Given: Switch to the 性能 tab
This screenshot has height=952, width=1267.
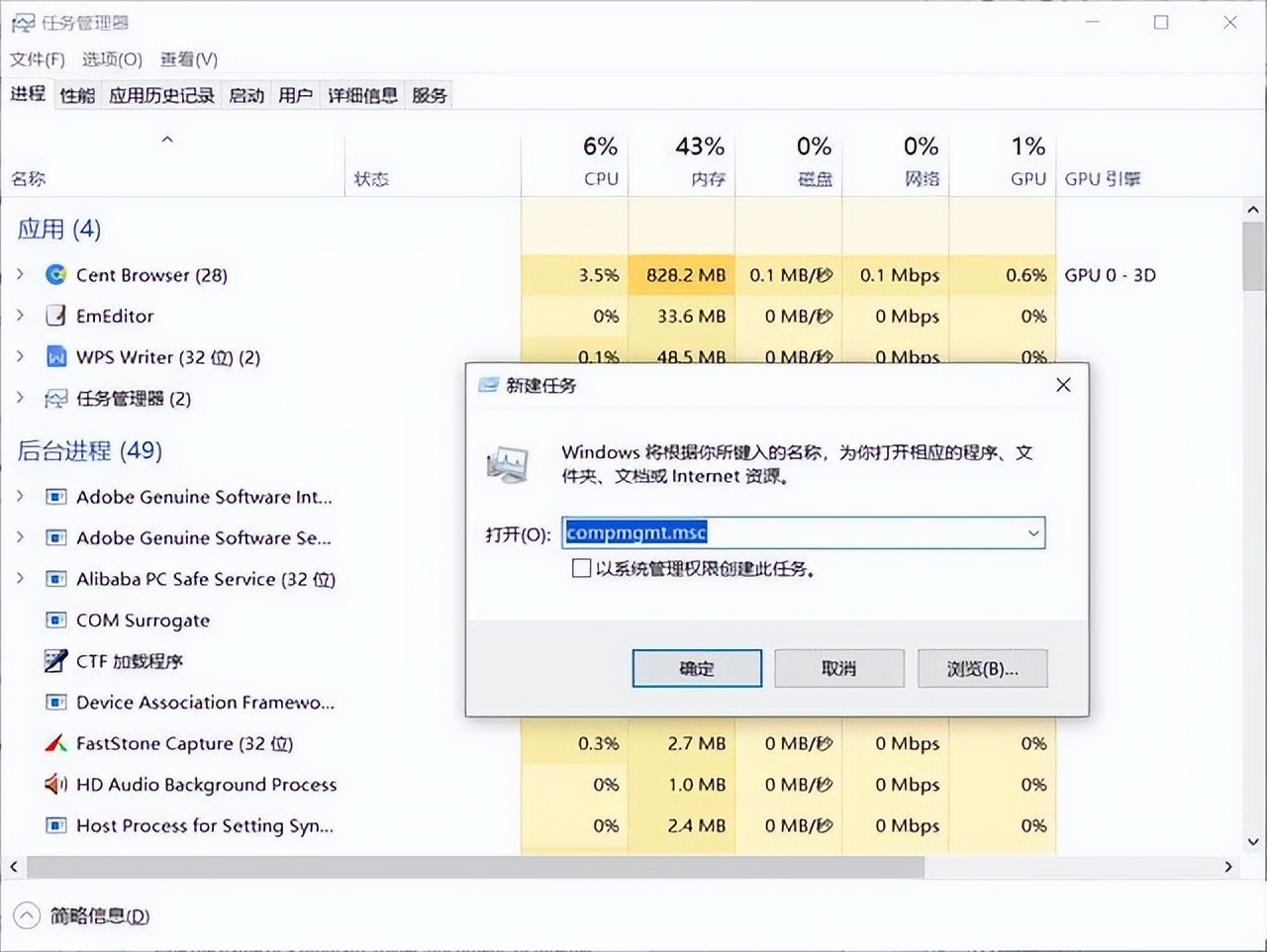Looking at the screenshot, I should pyautogui.click(x=76, y=94).
